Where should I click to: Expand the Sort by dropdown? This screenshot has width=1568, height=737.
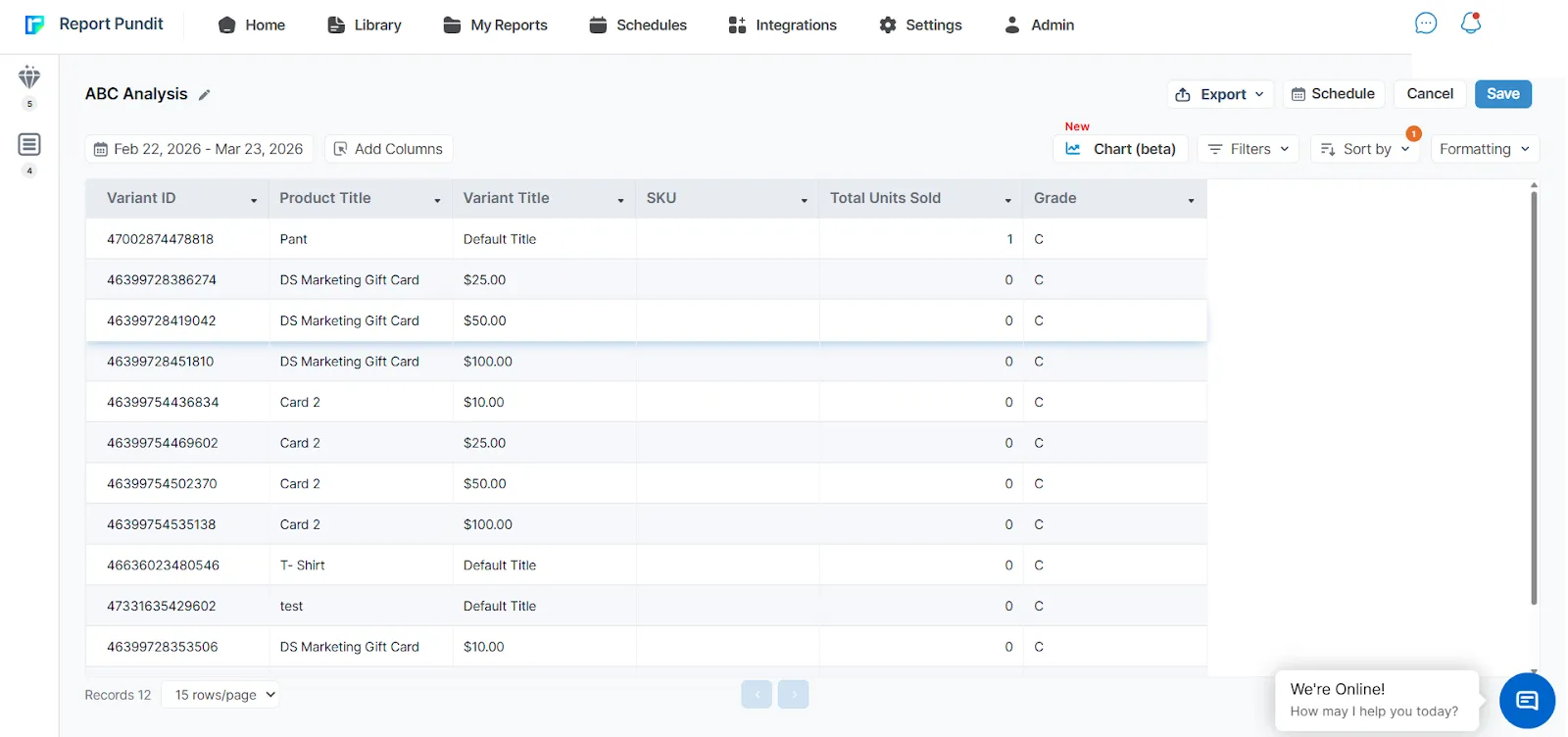(1365, 149)
